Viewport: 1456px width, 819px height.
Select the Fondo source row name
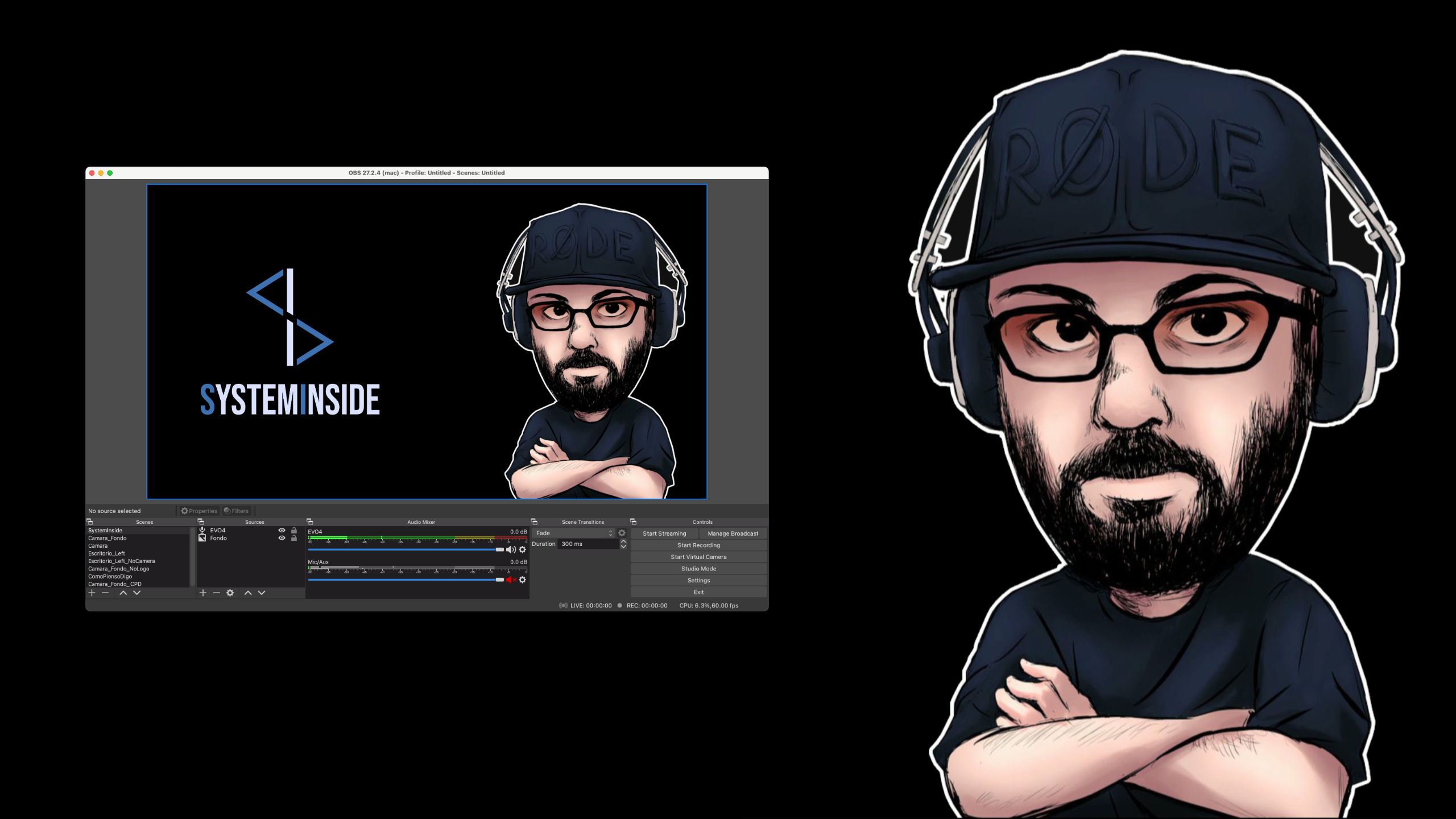coord(218,538)
